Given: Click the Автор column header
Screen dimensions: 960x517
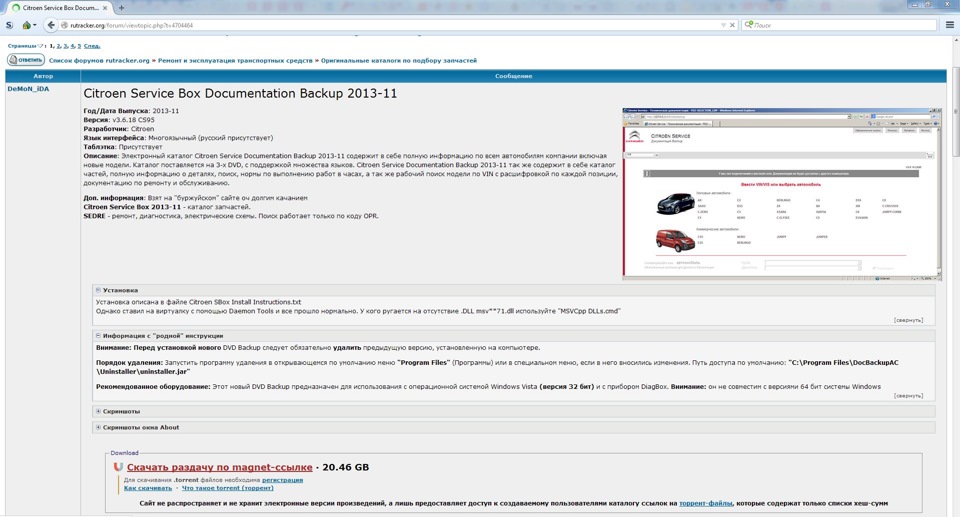Looking at the screenshot, I should (x=43, y=76).
